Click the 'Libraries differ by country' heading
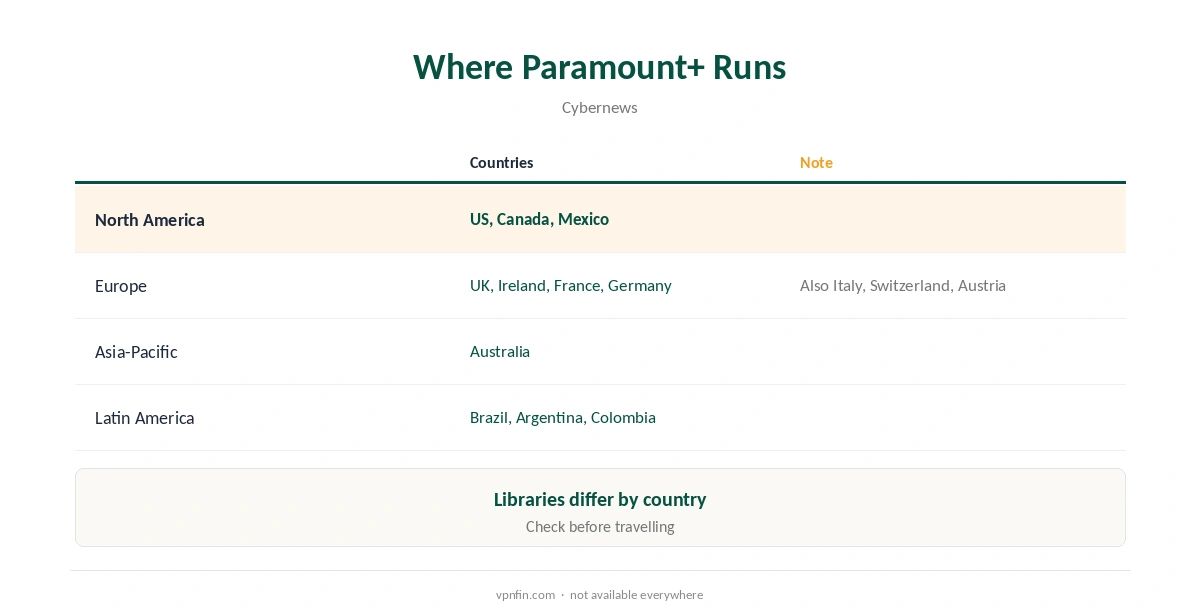Image resolution: width=1200 pixels, height=614 pixels. coord(600,499)
